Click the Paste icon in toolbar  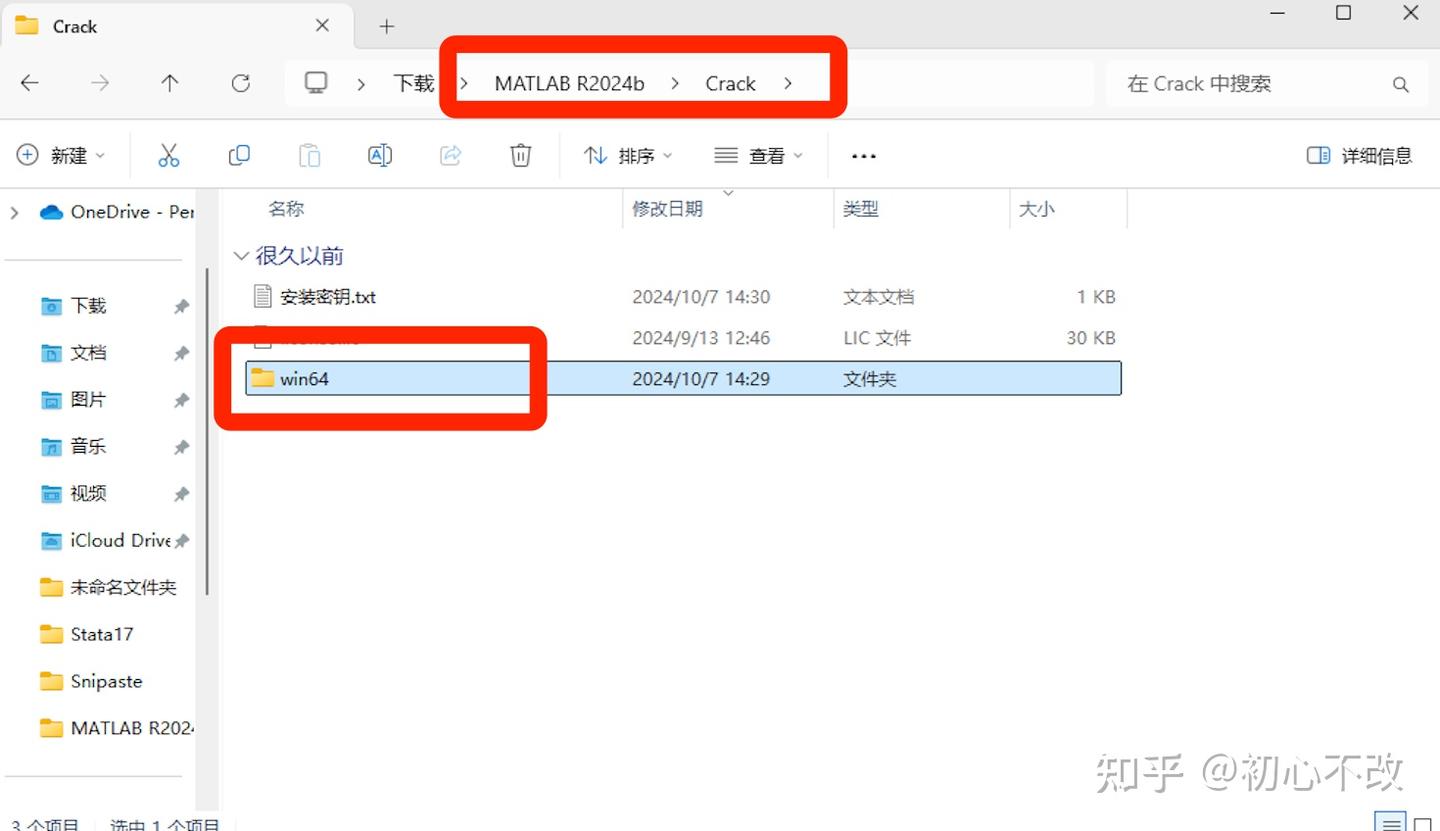(x=309, y=155)
